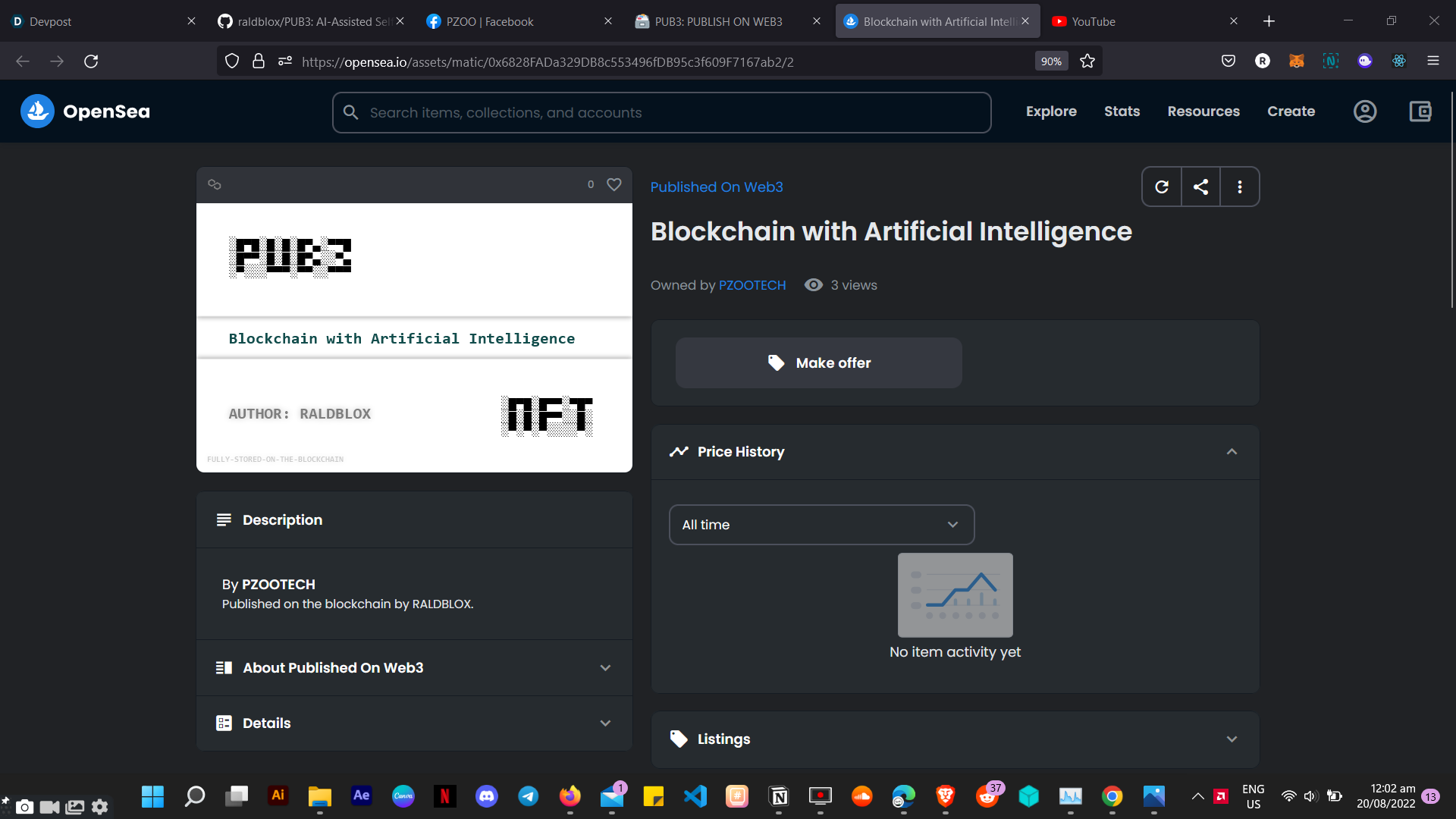Collapse the Price History section

point(1232,452)
